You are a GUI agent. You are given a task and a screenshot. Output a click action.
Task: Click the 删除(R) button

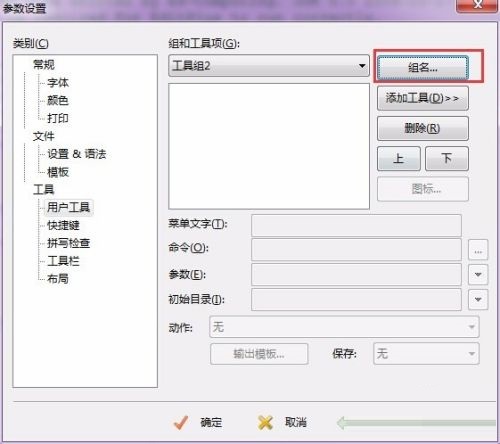pyautogui.click(x=423, y=128)
